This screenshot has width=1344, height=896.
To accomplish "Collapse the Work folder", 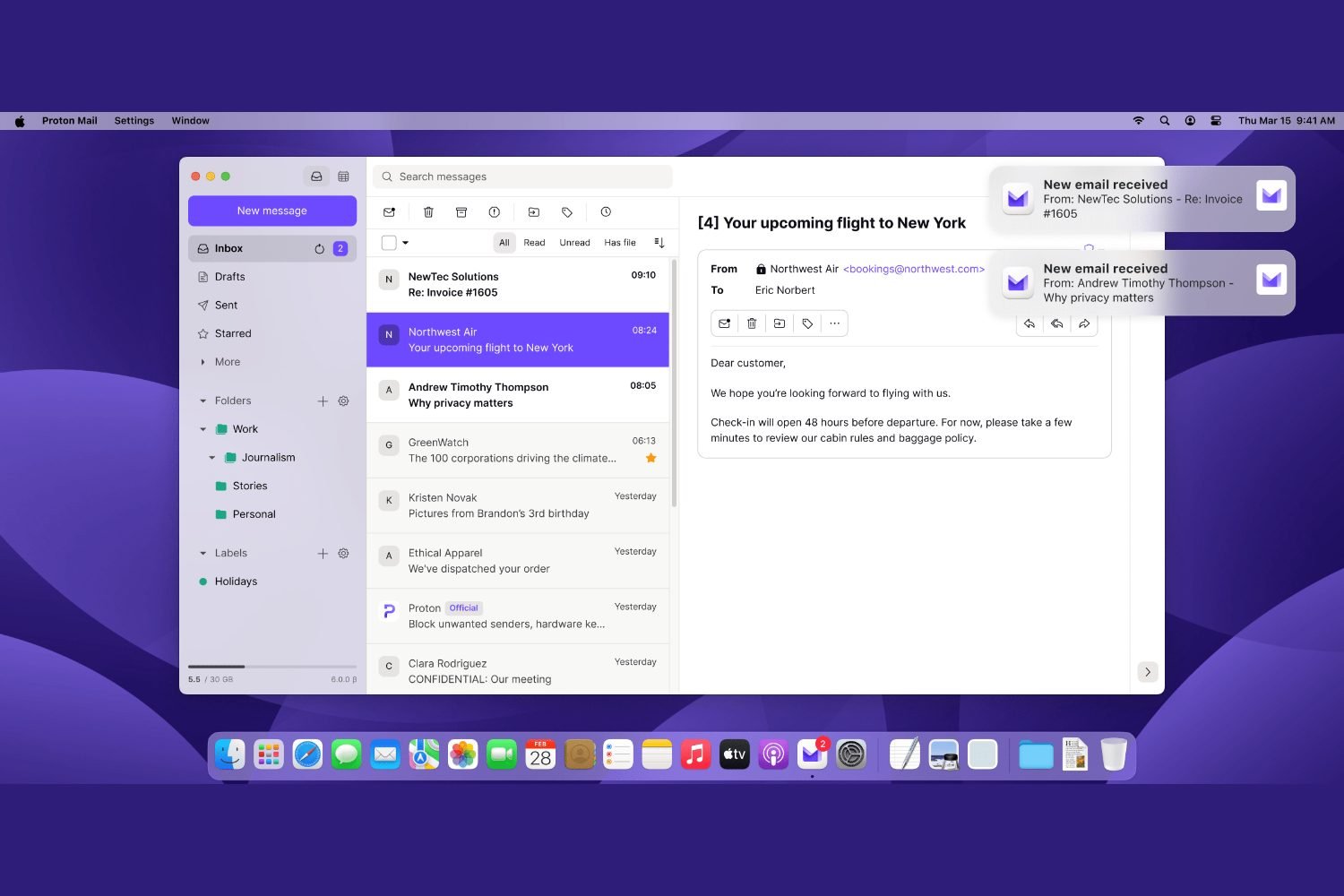I will click(203, 429).
